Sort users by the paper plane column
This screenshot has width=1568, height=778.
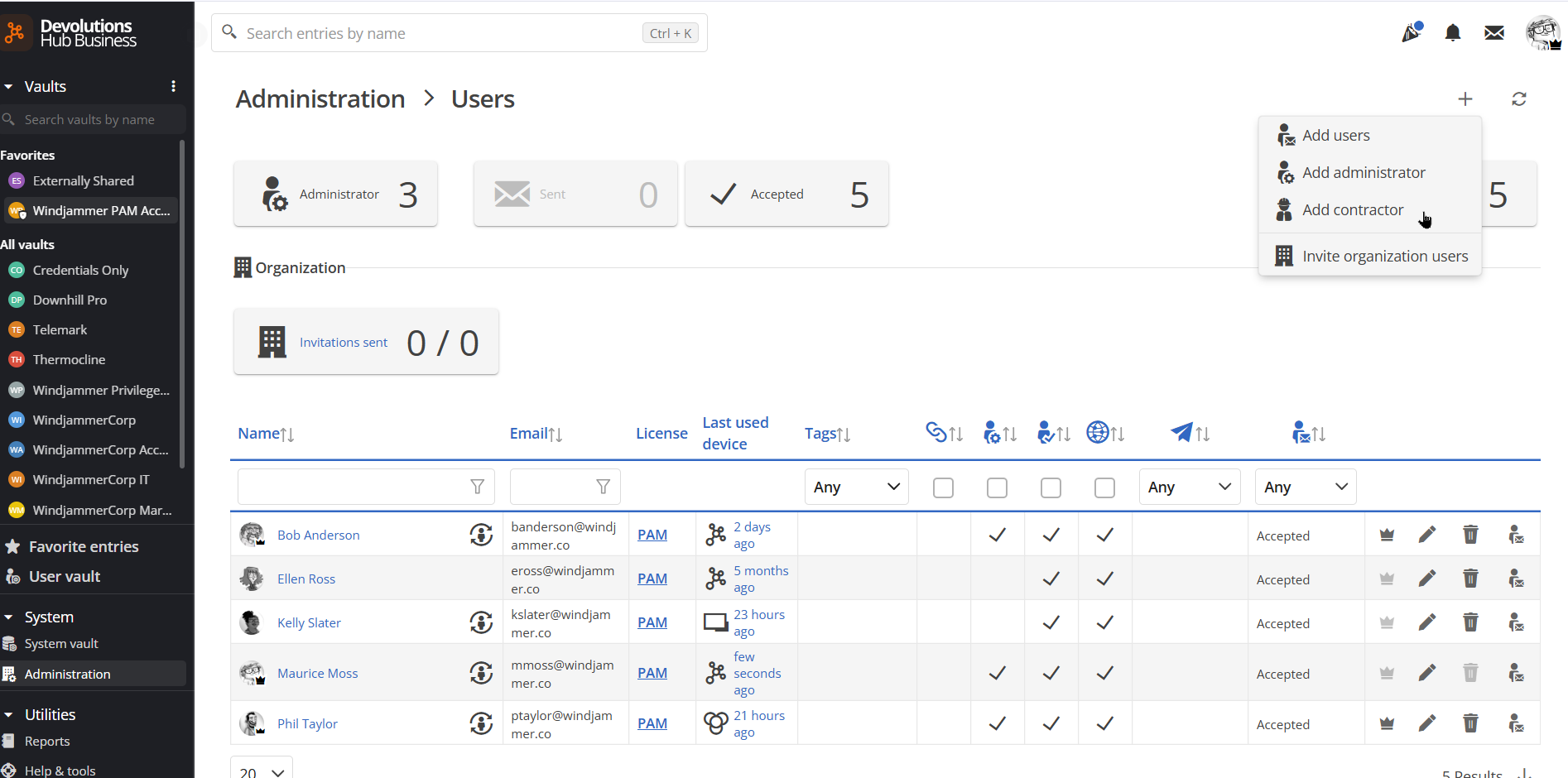coord(1190,432)
